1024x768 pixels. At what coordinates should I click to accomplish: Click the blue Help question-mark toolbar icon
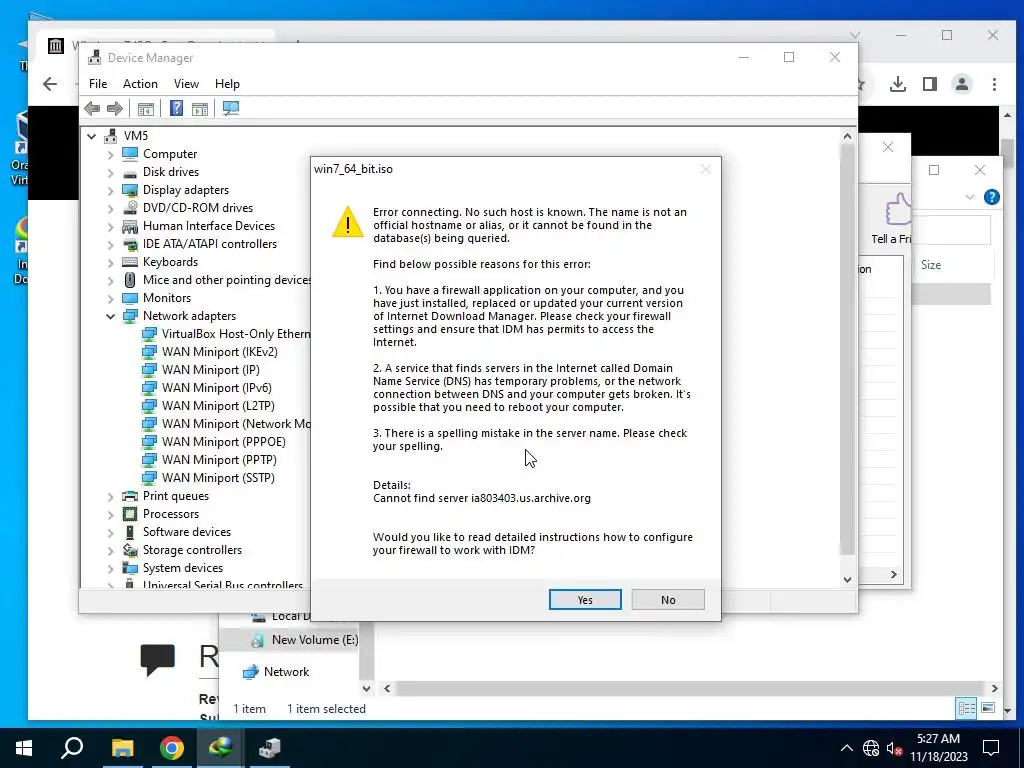point(176,108)
